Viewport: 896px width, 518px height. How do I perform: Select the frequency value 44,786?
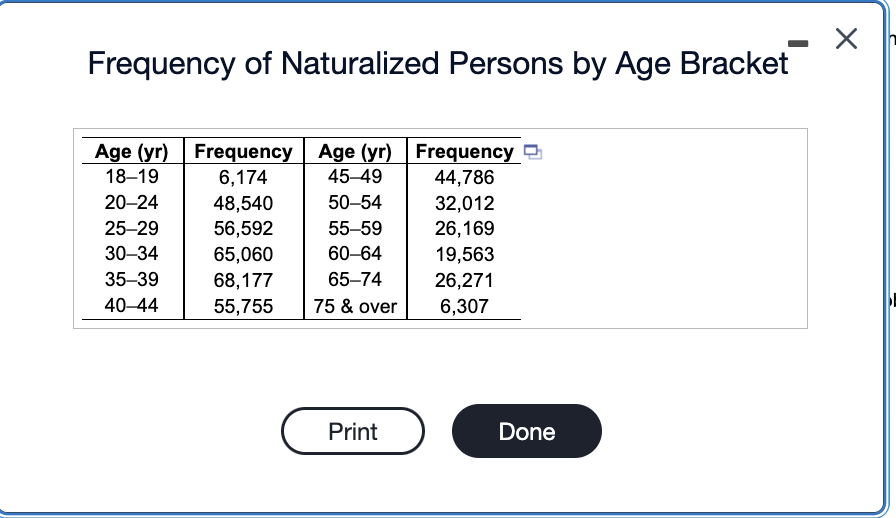coord(465,177)
